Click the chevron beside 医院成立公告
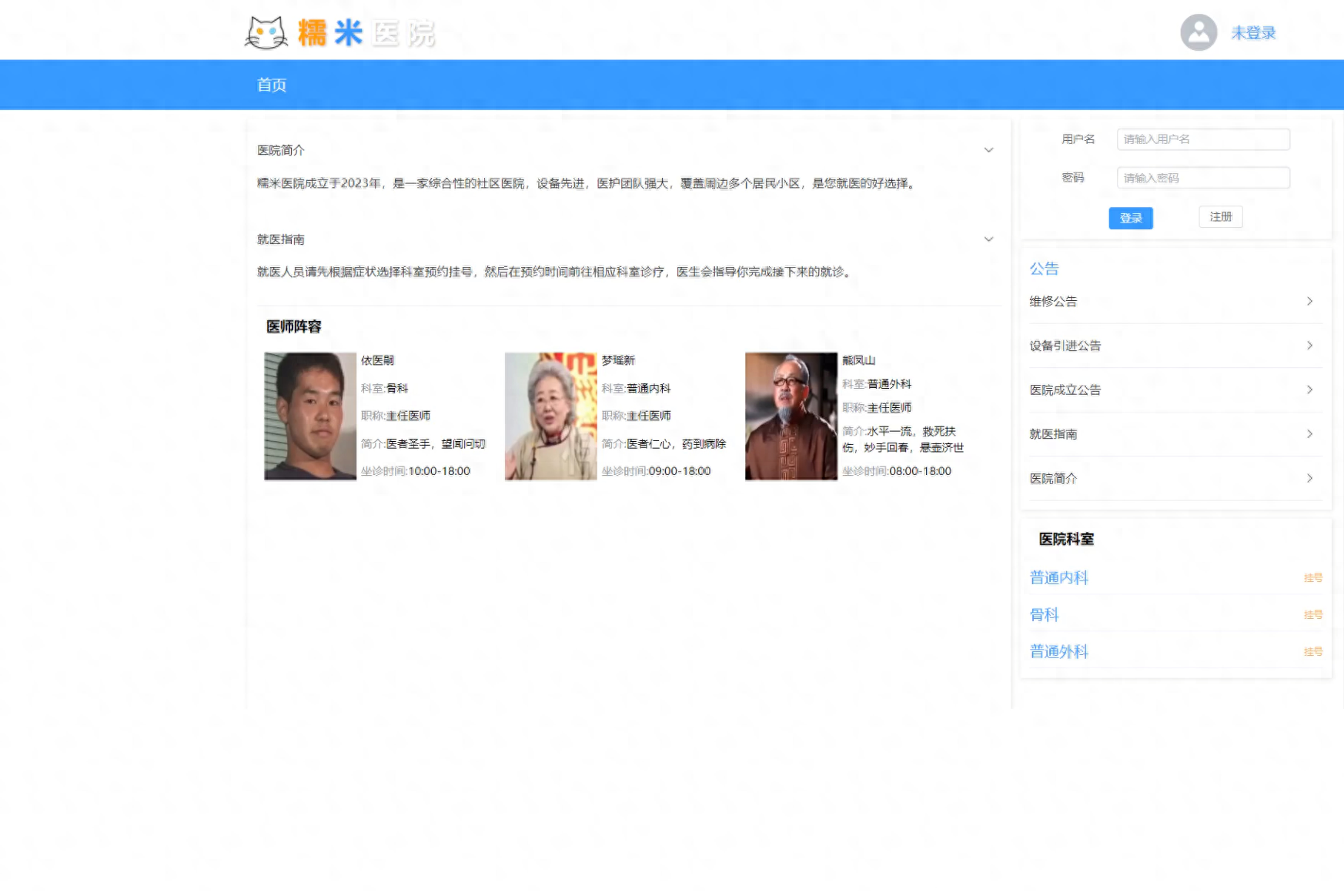The height and width of the screenshot is (896, 1344). point(1309,389)
